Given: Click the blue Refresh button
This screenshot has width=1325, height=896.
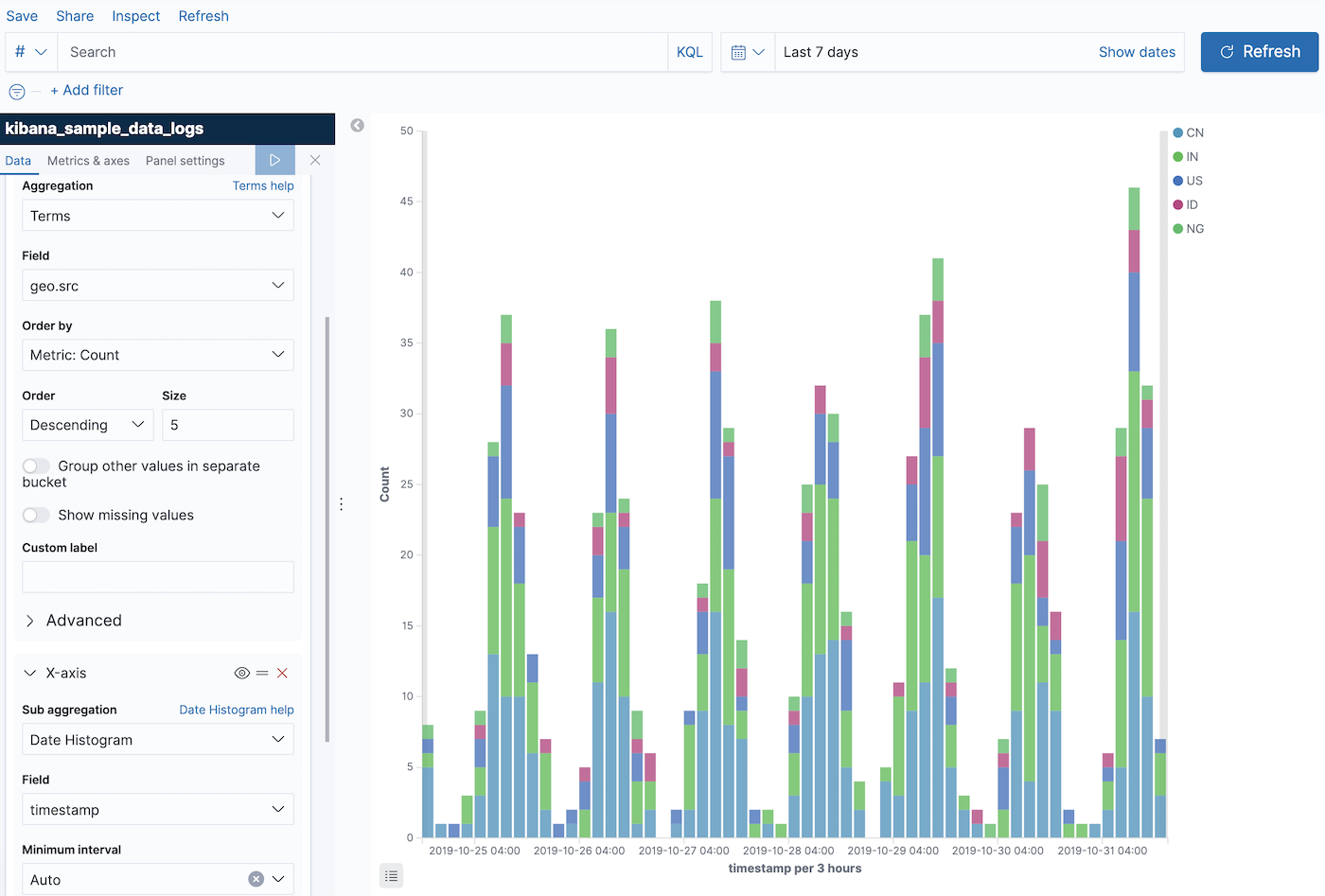Looking at the screenshot, I should [x=1260, y=52].
